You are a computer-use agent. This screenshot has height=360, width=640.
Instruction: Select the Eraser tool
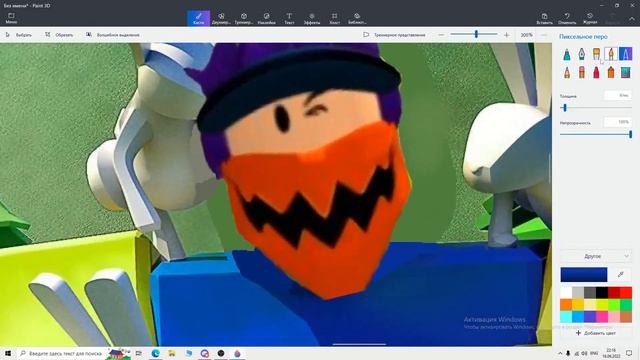[x=582, y=72]
